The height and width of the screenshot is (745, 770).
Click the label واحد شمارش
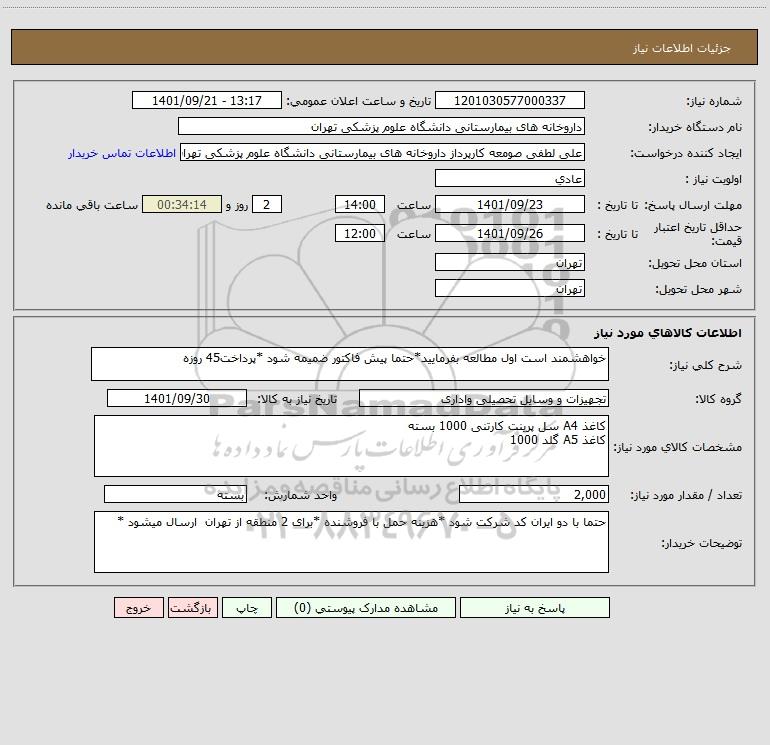(x=301, y=496)
